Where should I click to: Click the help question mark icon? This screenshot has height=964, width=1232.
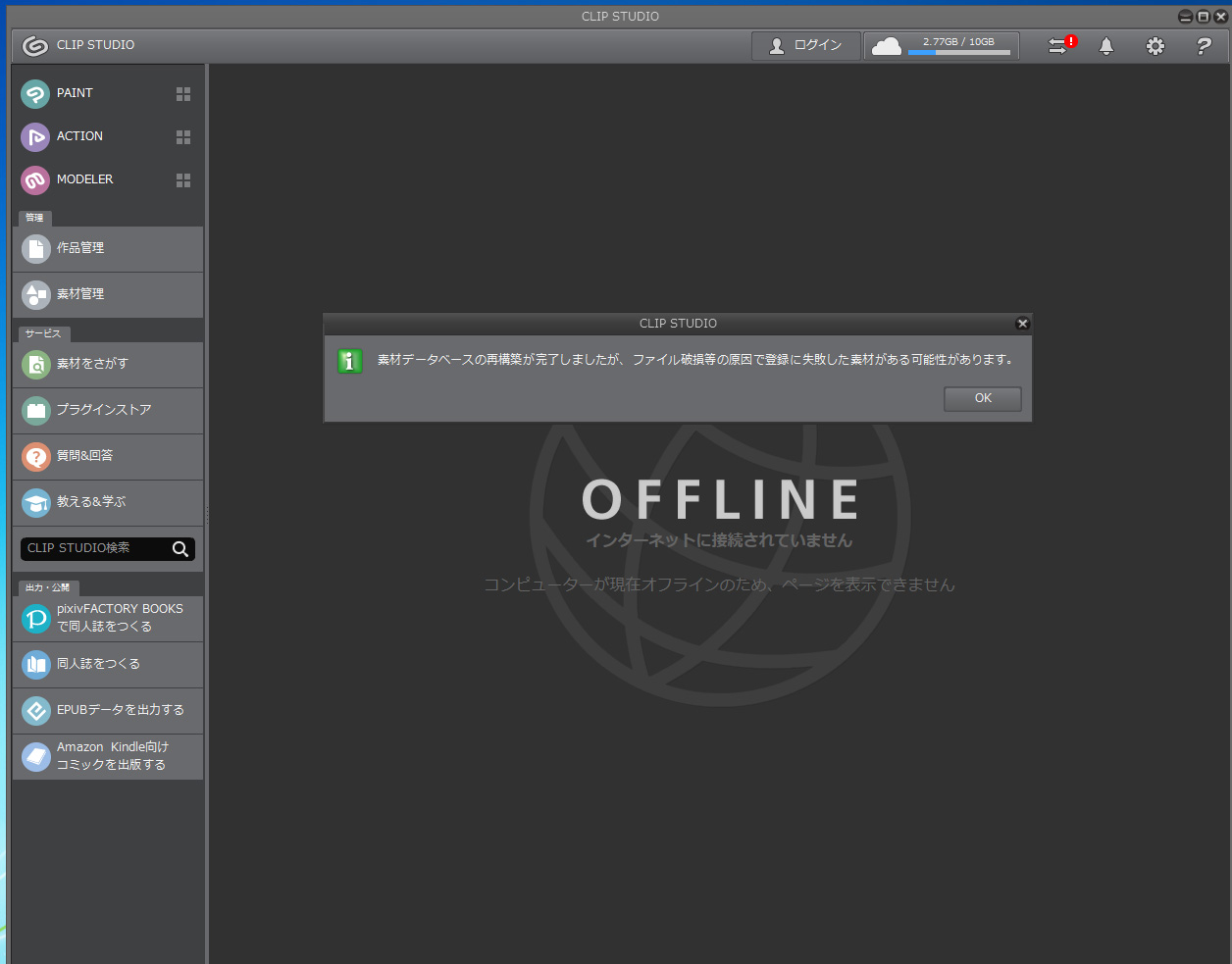1204,46
